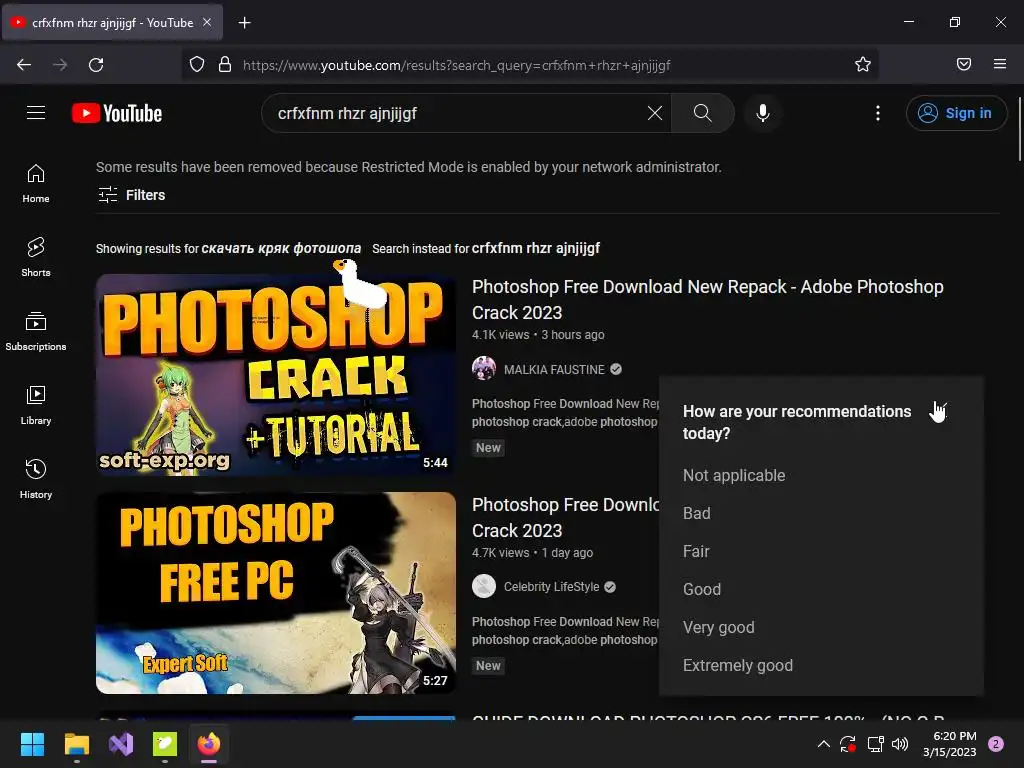This screenshot has height=768, width=1024.
Task: Open corrected query скачать кряк фотошопа
Action: [281, 248]
